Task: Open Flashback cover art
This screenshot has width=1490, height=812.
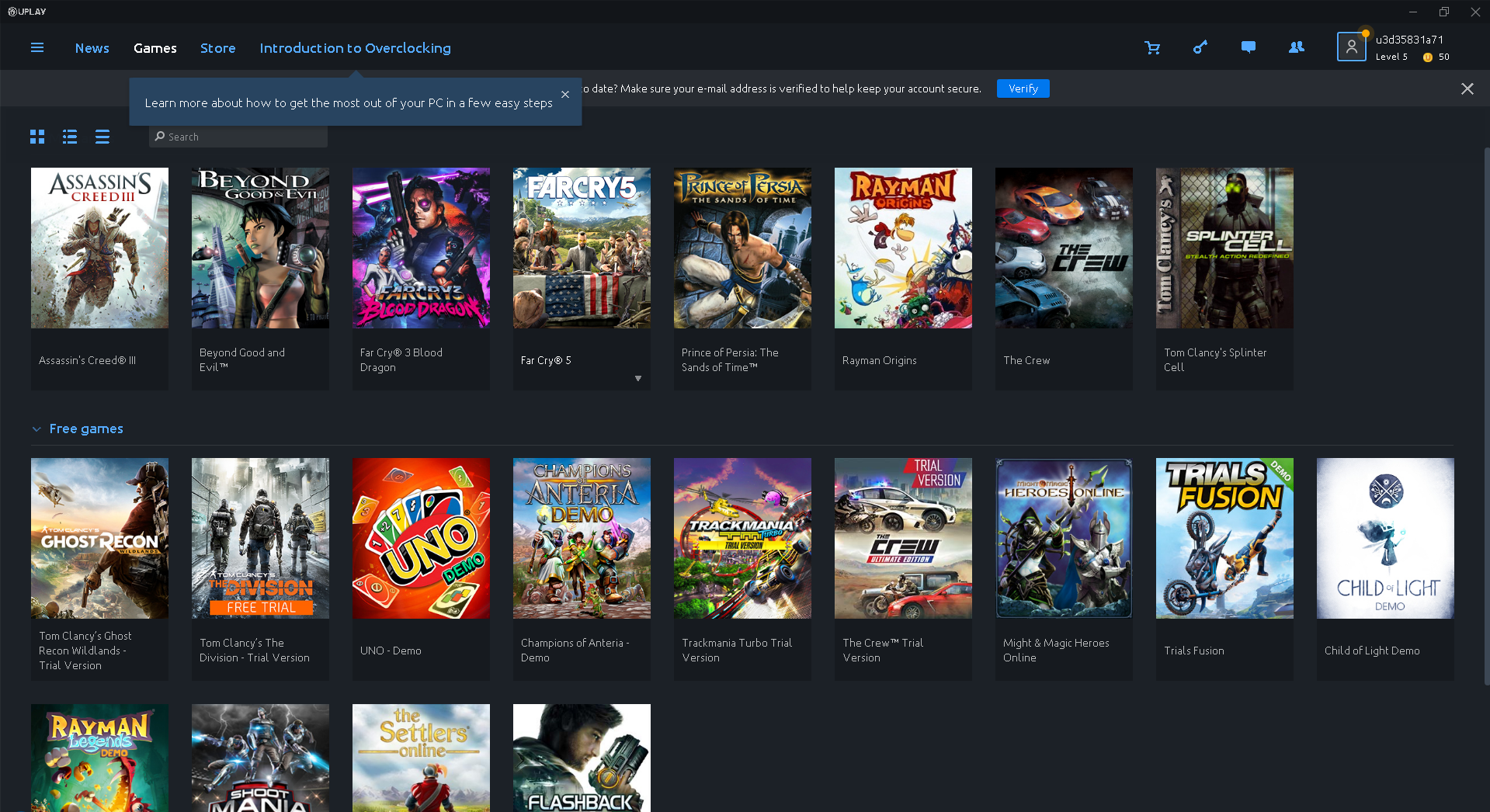Action: [x=582, y=758]
